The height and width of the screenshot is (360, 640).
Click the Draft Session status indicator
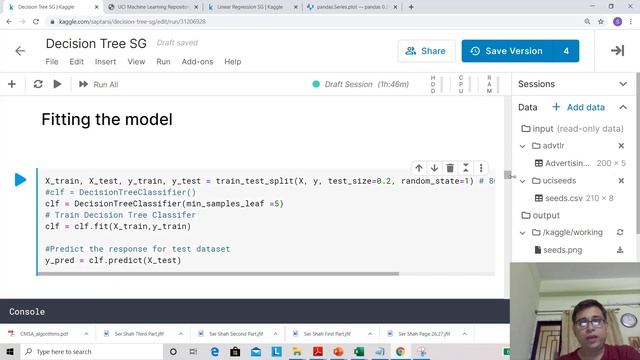360,84
